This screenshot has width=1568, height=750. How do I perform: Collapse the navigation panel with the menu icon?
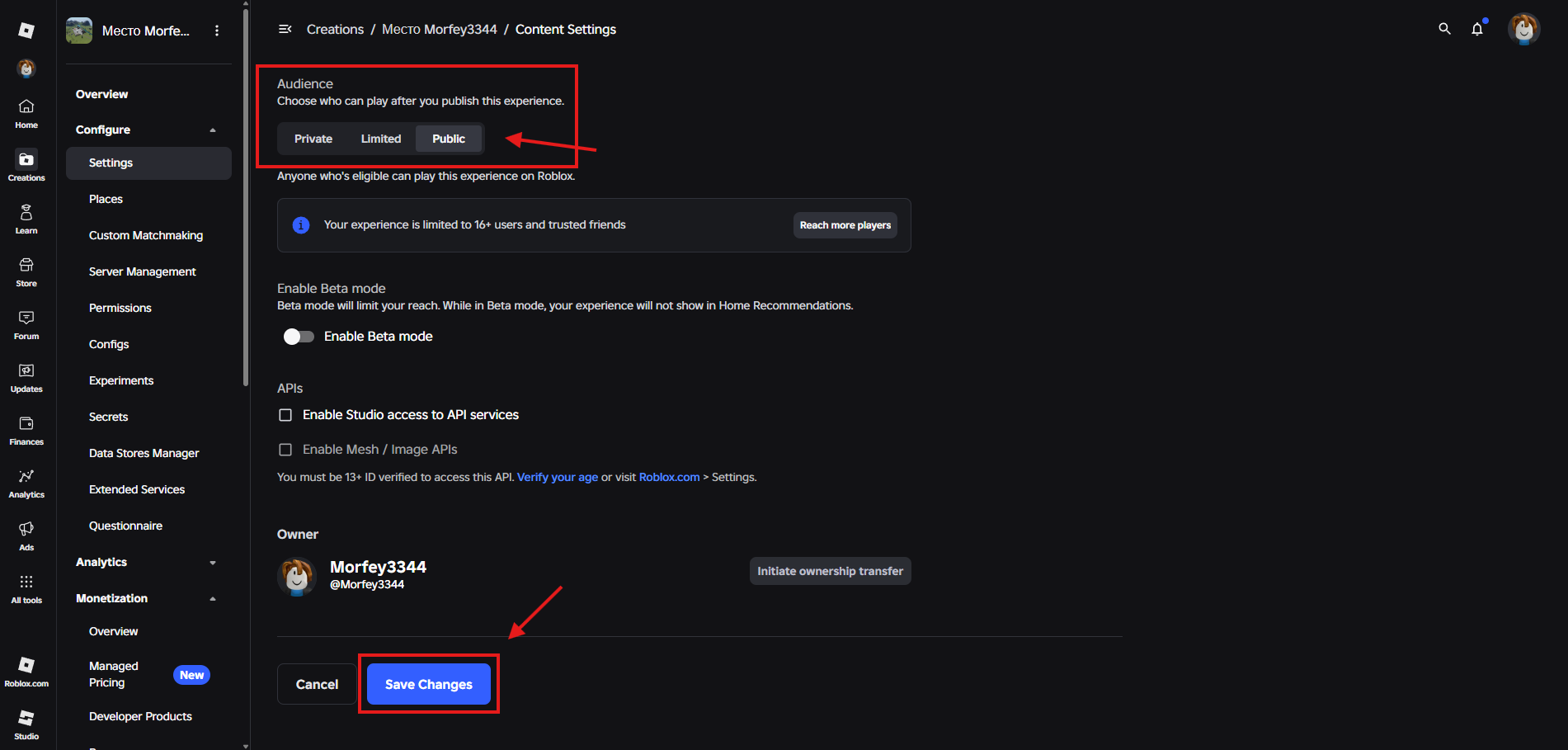tap(285, 29)
